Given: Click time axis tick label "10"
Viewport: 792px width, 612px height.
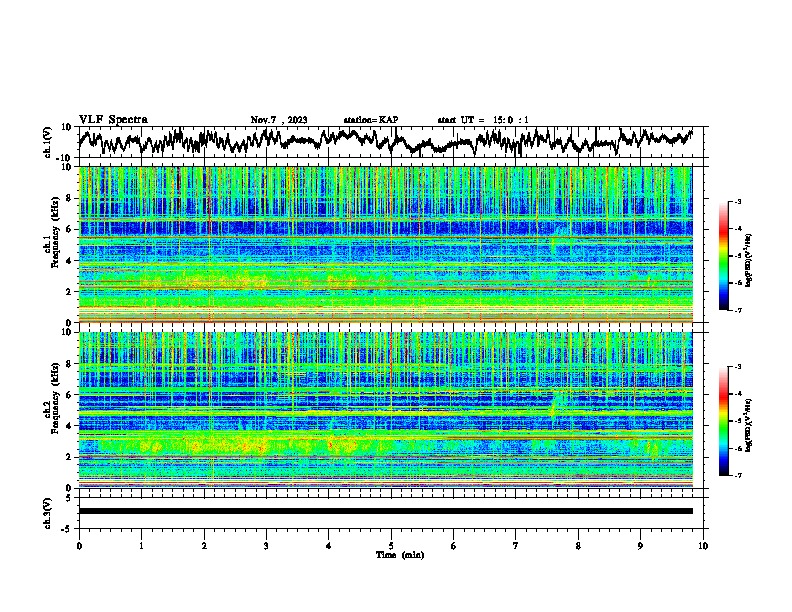Looking at the screenshot, I should 703,546.
